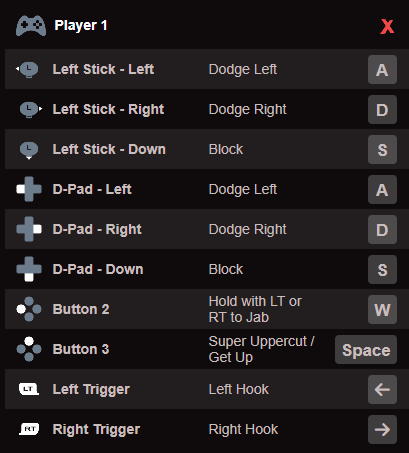Select the Player 1 title text
409x453 pixels.
tap(81, 26)
